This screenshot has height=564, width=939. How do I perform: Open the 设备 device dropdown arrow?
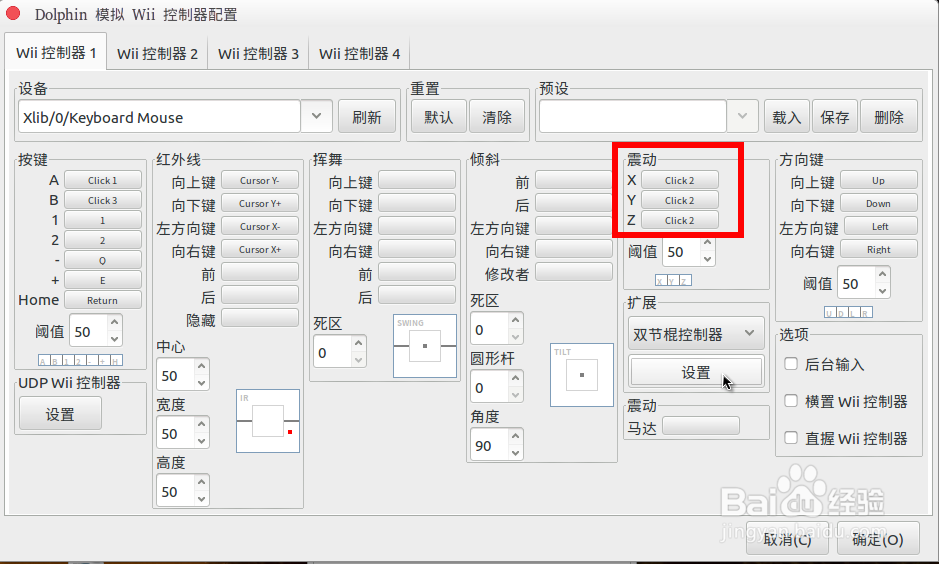[317, 116]
